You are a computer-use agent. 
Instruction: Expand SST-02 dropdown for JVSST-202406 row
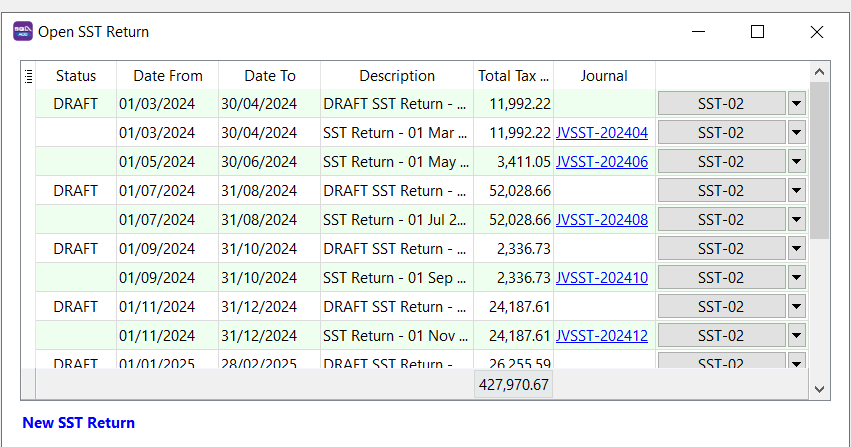pyautogui.click(x=796, y=162)
